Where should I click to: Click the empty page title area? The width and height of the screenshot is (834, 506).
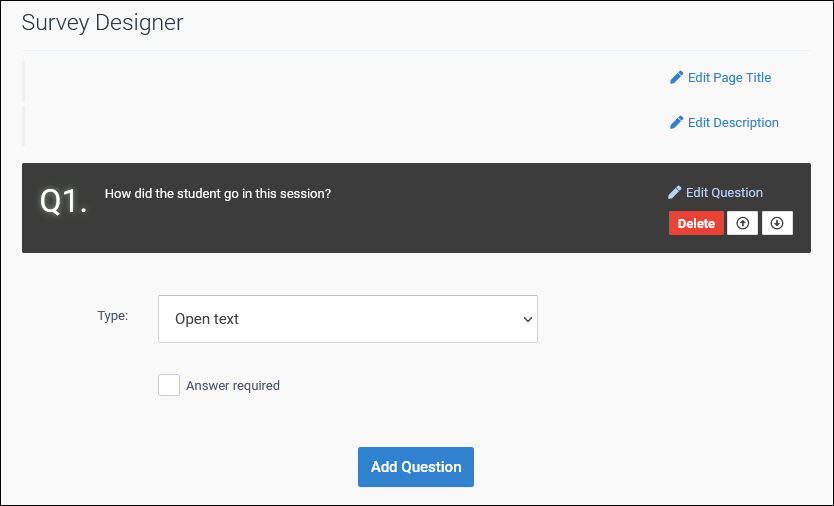point(340,78)
